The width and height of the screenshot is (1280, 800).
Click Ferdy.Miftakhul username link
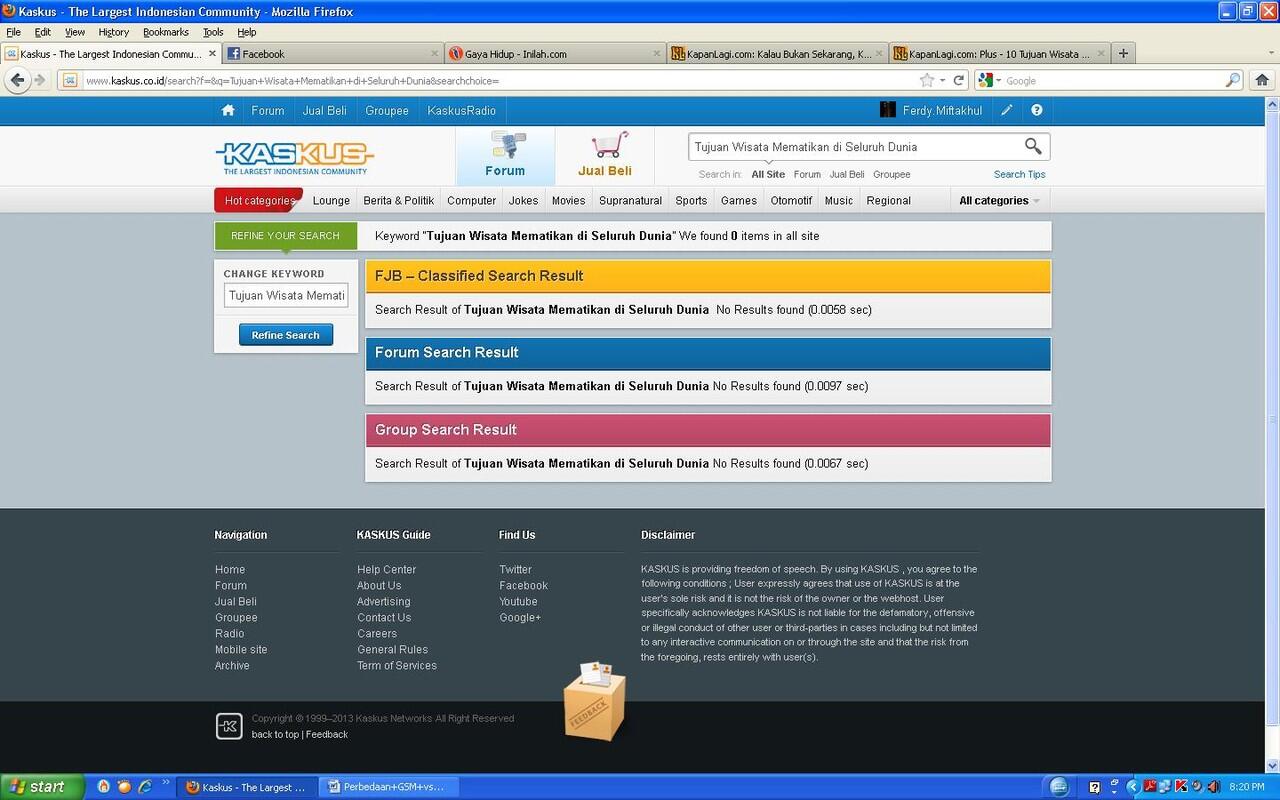tap(942, 110)
